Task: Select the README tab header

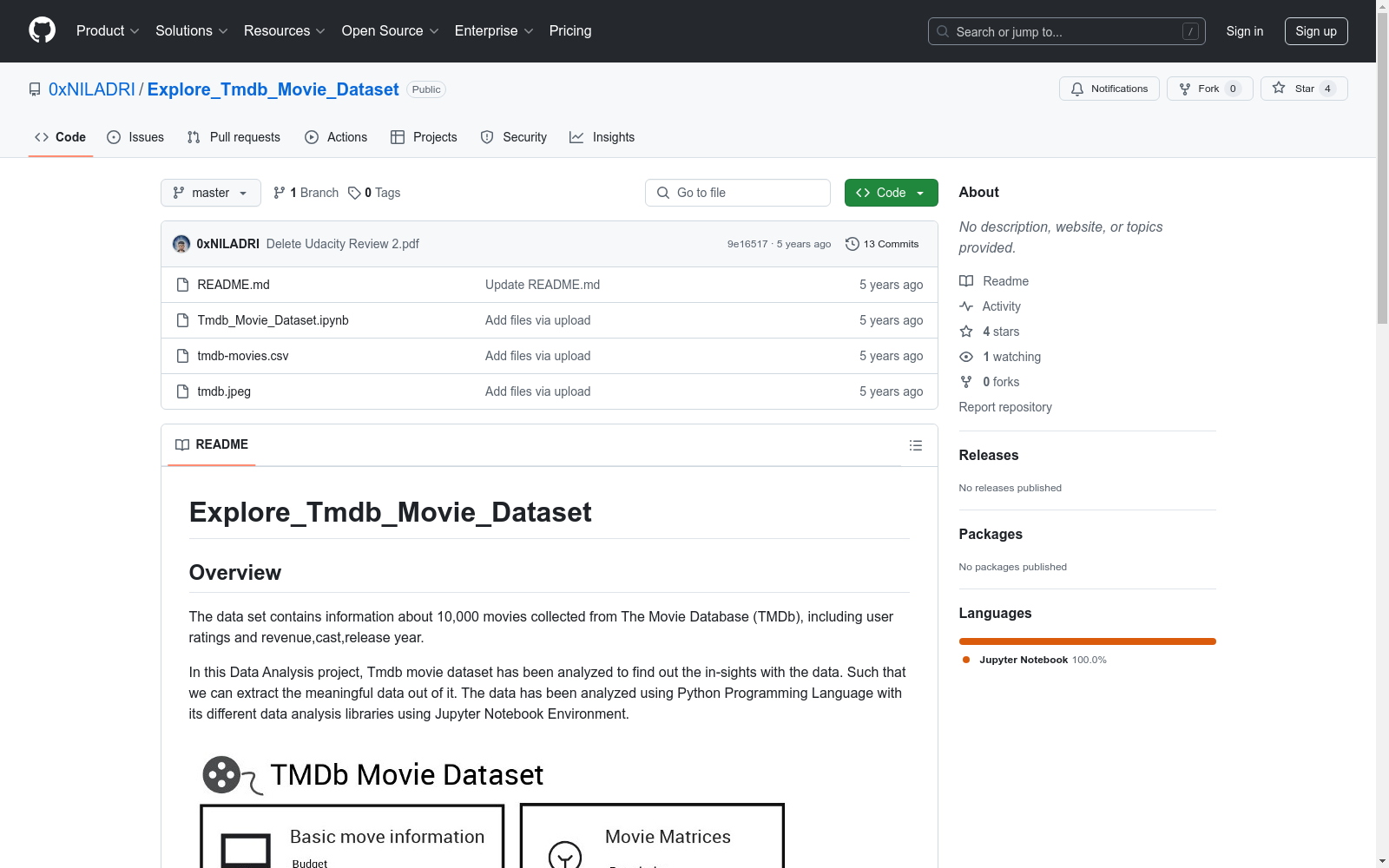Action: pyautogui.click(x=212, y=444)
